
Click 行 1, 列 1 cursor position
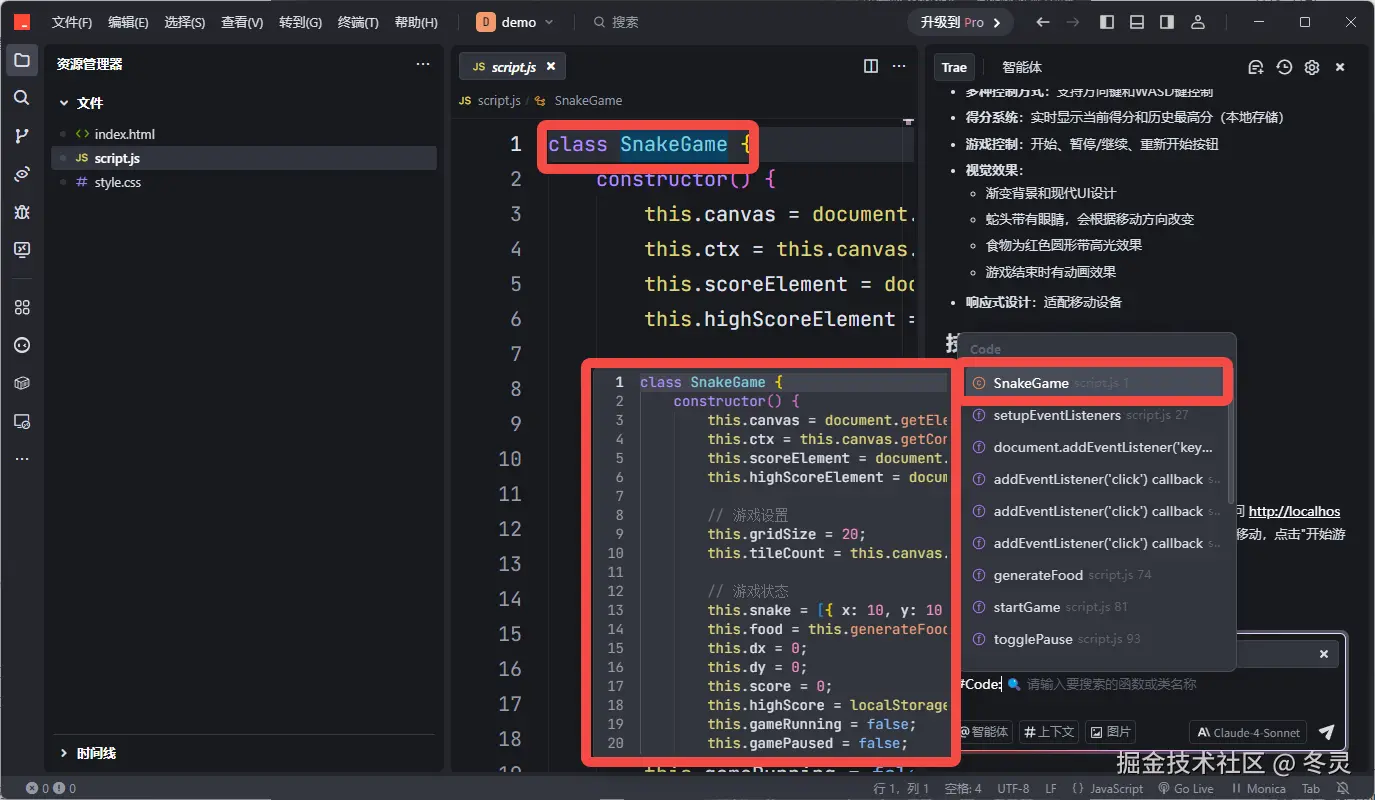901,788
